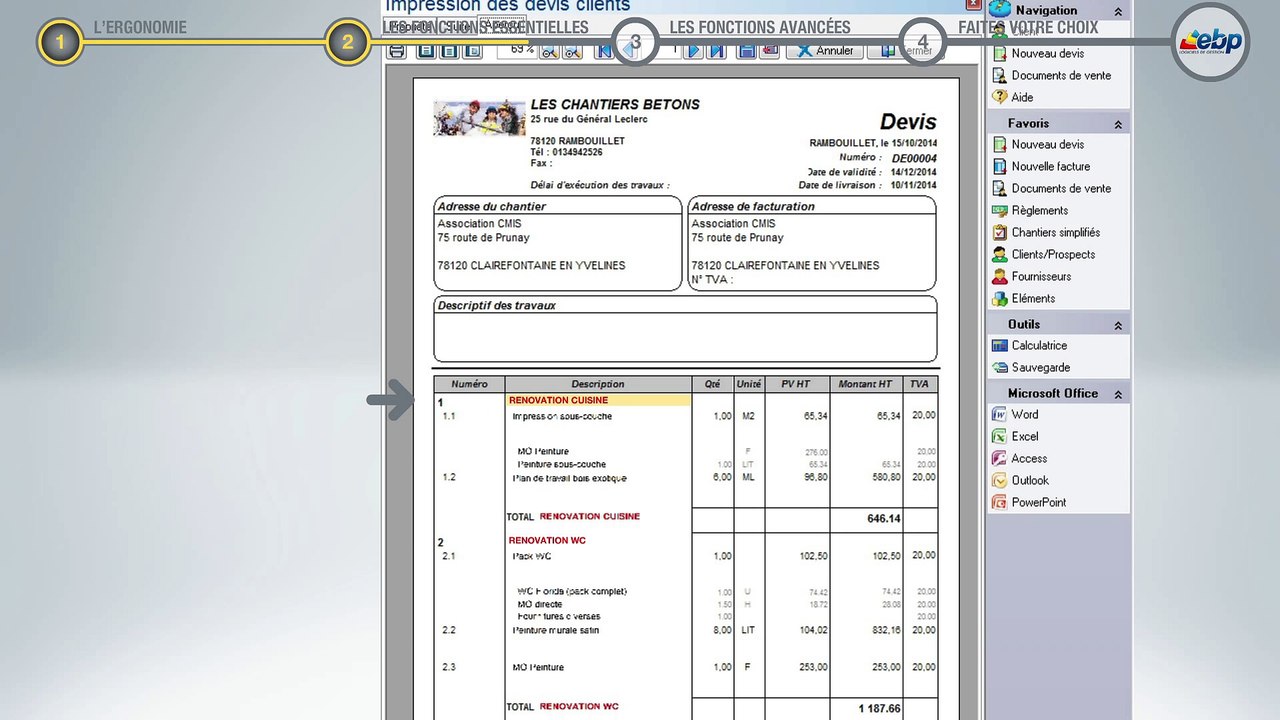This screenshot has width=1280, height=720.
Task: Click the total amount 1 187.66
Action: click(x=879, y=709)
